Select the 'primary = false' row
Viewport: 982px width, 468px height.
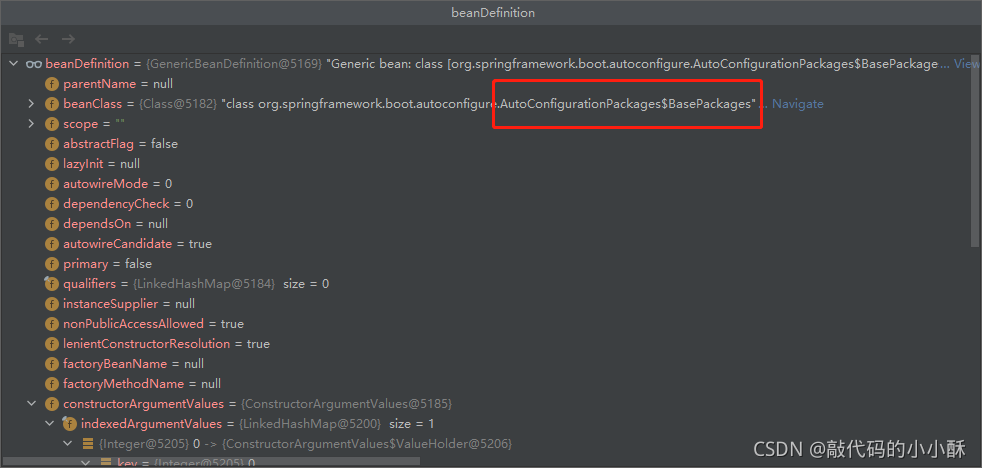[107, 264]
